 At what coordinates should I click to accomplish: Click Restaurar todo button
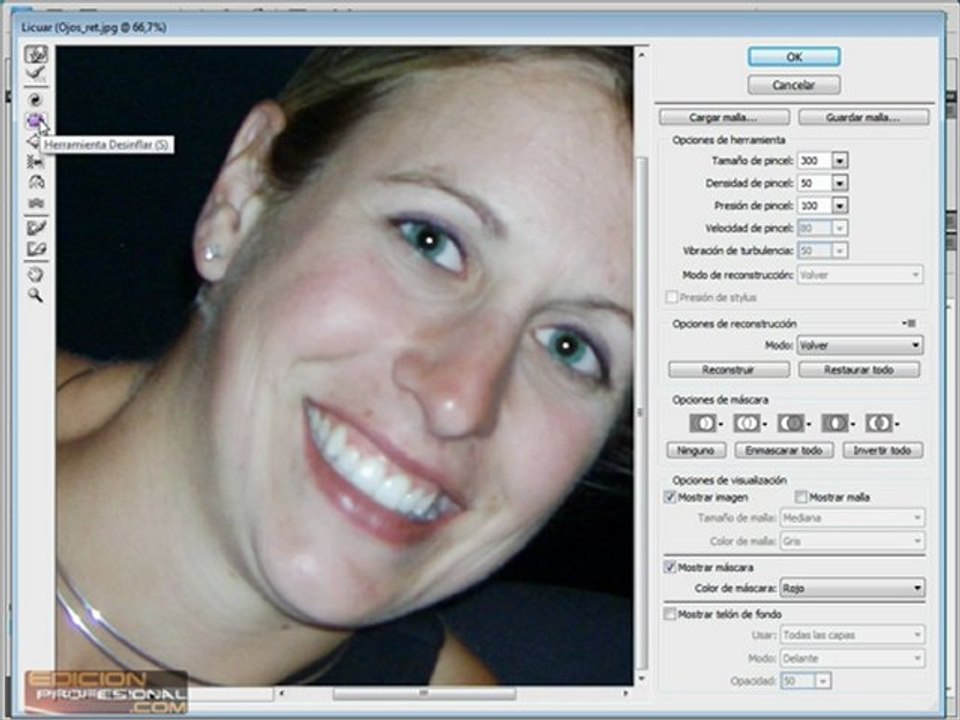tap(859, 370)
